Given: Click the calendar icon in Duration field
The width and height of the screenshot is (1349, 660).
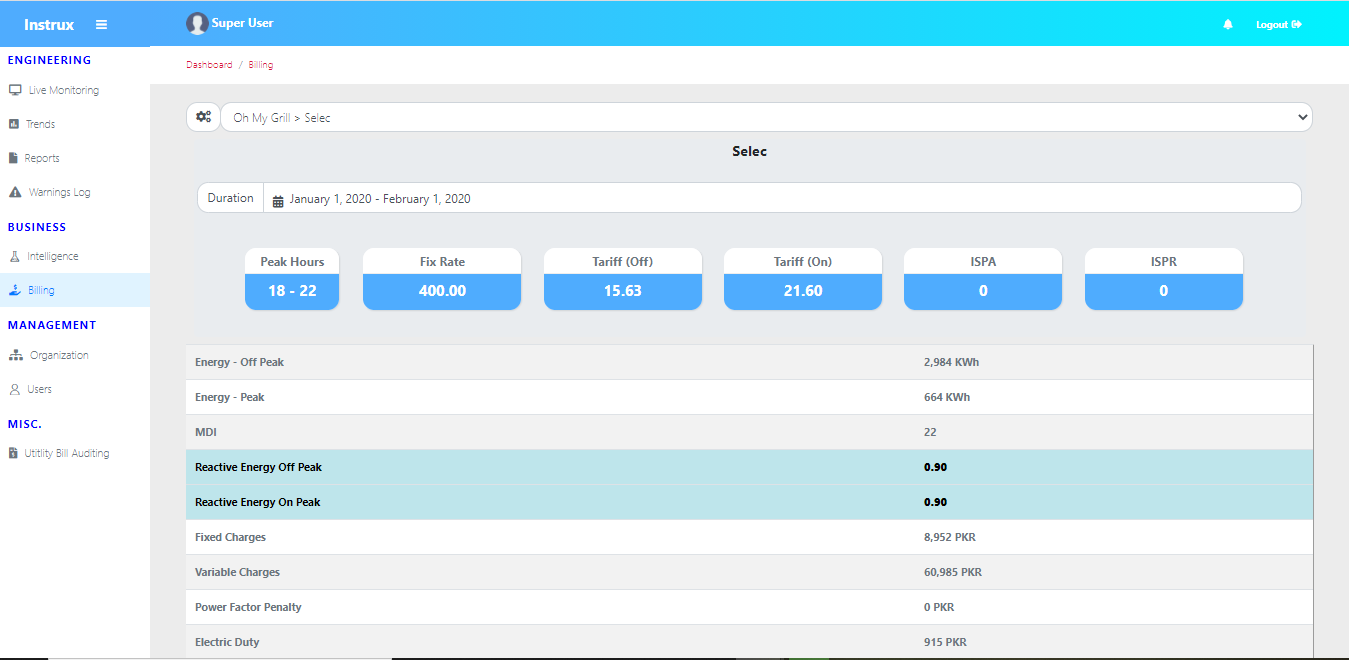Looking at the screenshot, I should click(278, 200).
